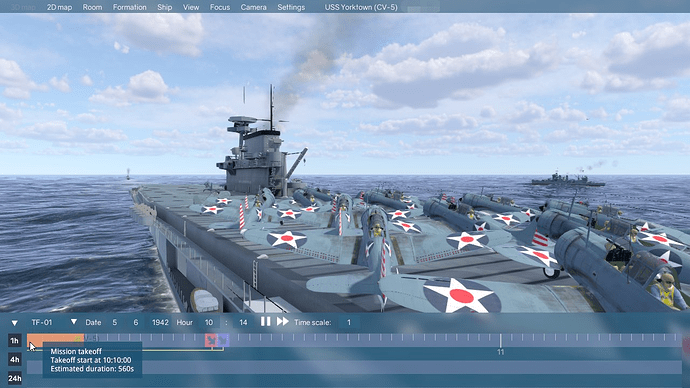690x388 pixels.
Task: Switch timeline to 24h scale
Action: pos(15,378)
